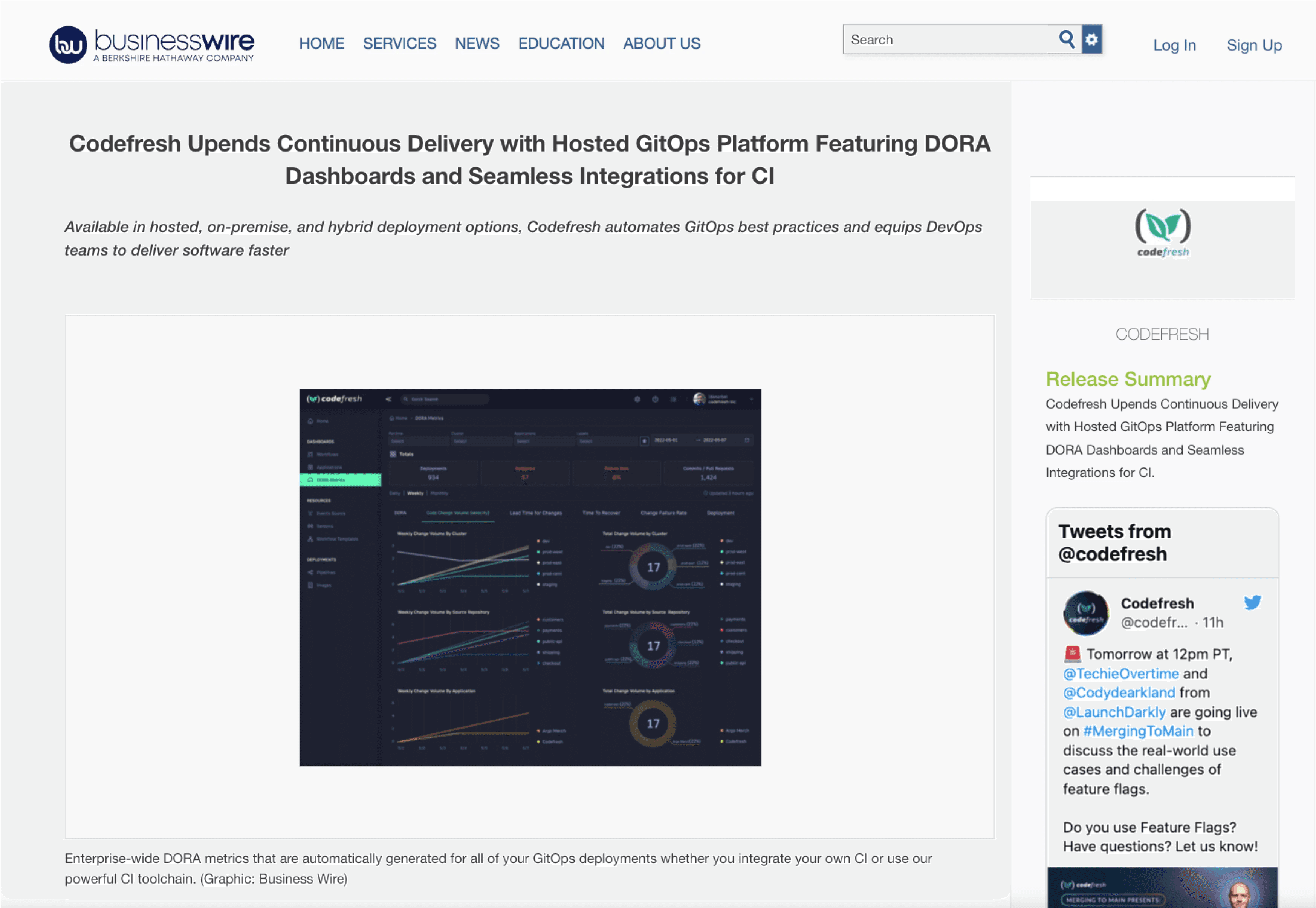Open the EDUCATION menu
1316x908 pixels.
tap(561, 43)
